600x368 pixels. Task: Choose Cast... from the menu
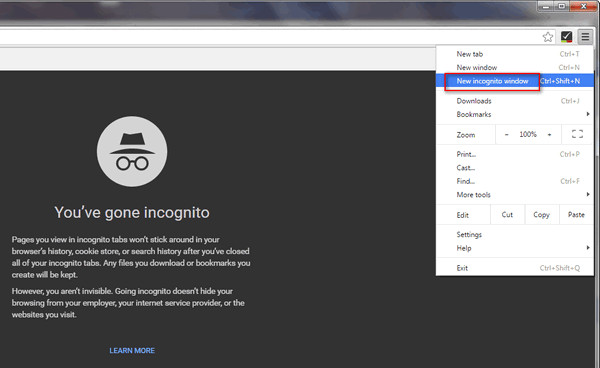point(515,168)
